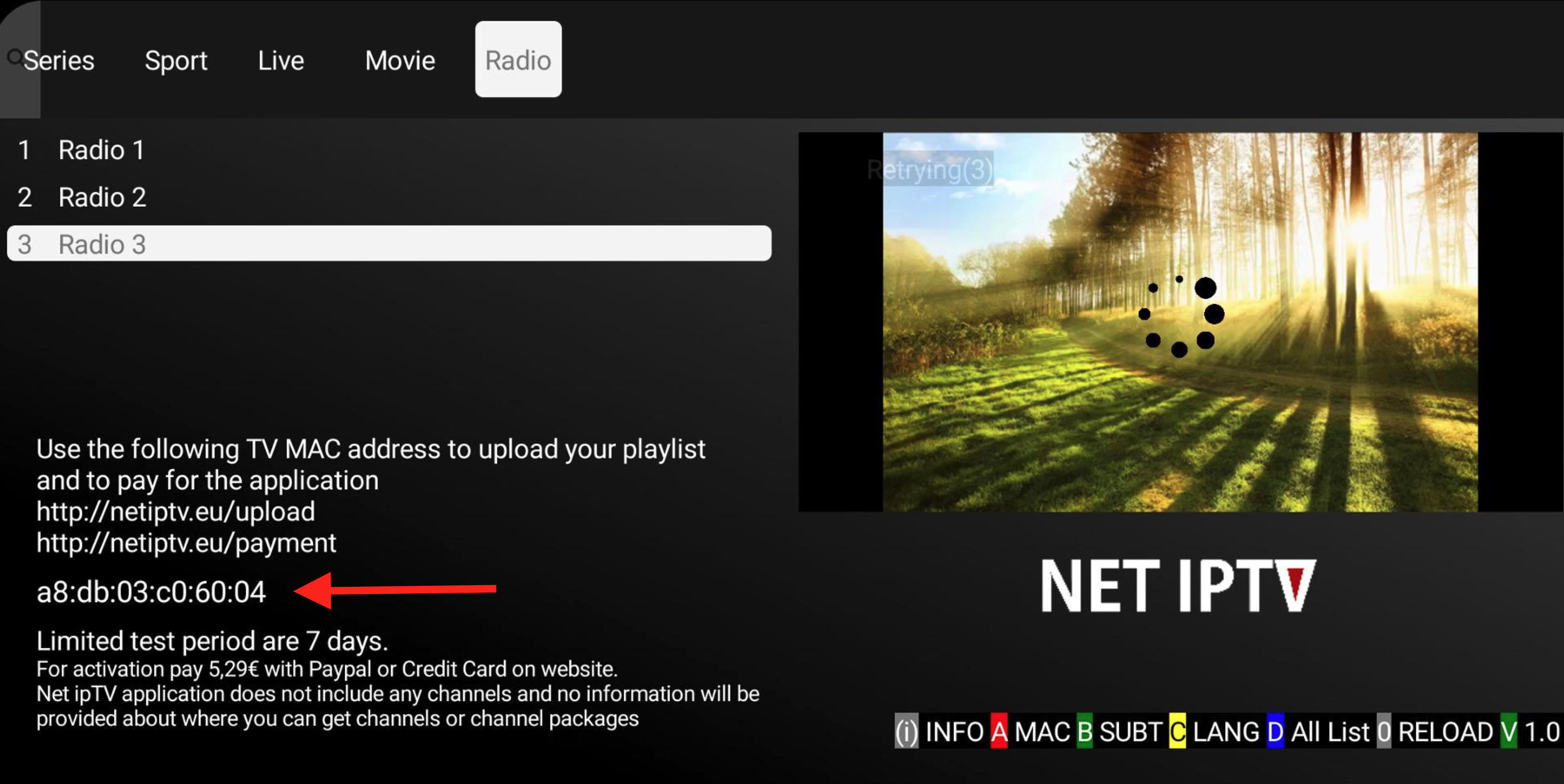This screenshot has width=1564, height=784.
Task: Click the green V version icon
Action: 1509,731
